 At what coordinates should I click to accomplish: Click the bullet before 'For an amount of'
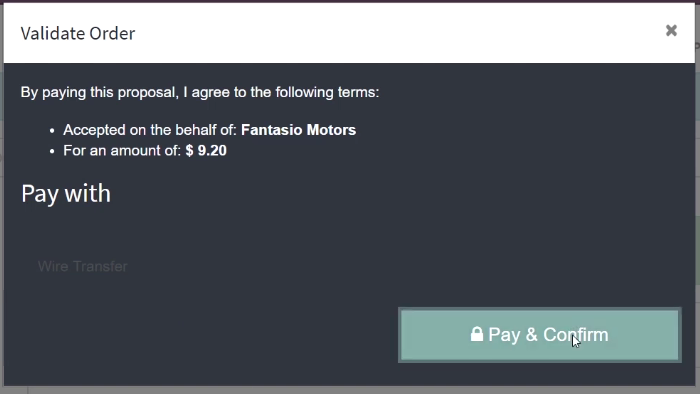(52, 151)
